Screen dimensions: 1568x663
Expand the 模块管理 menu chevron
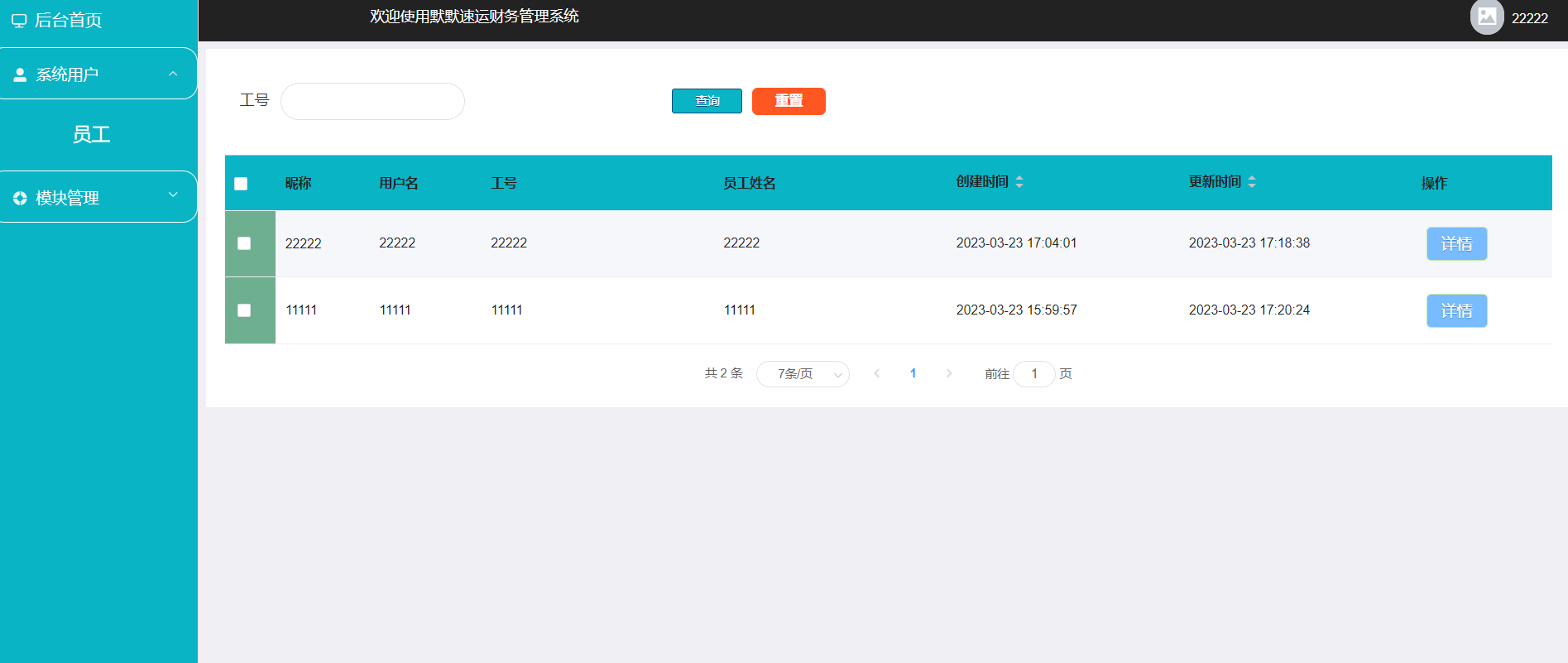pos(173,195)
